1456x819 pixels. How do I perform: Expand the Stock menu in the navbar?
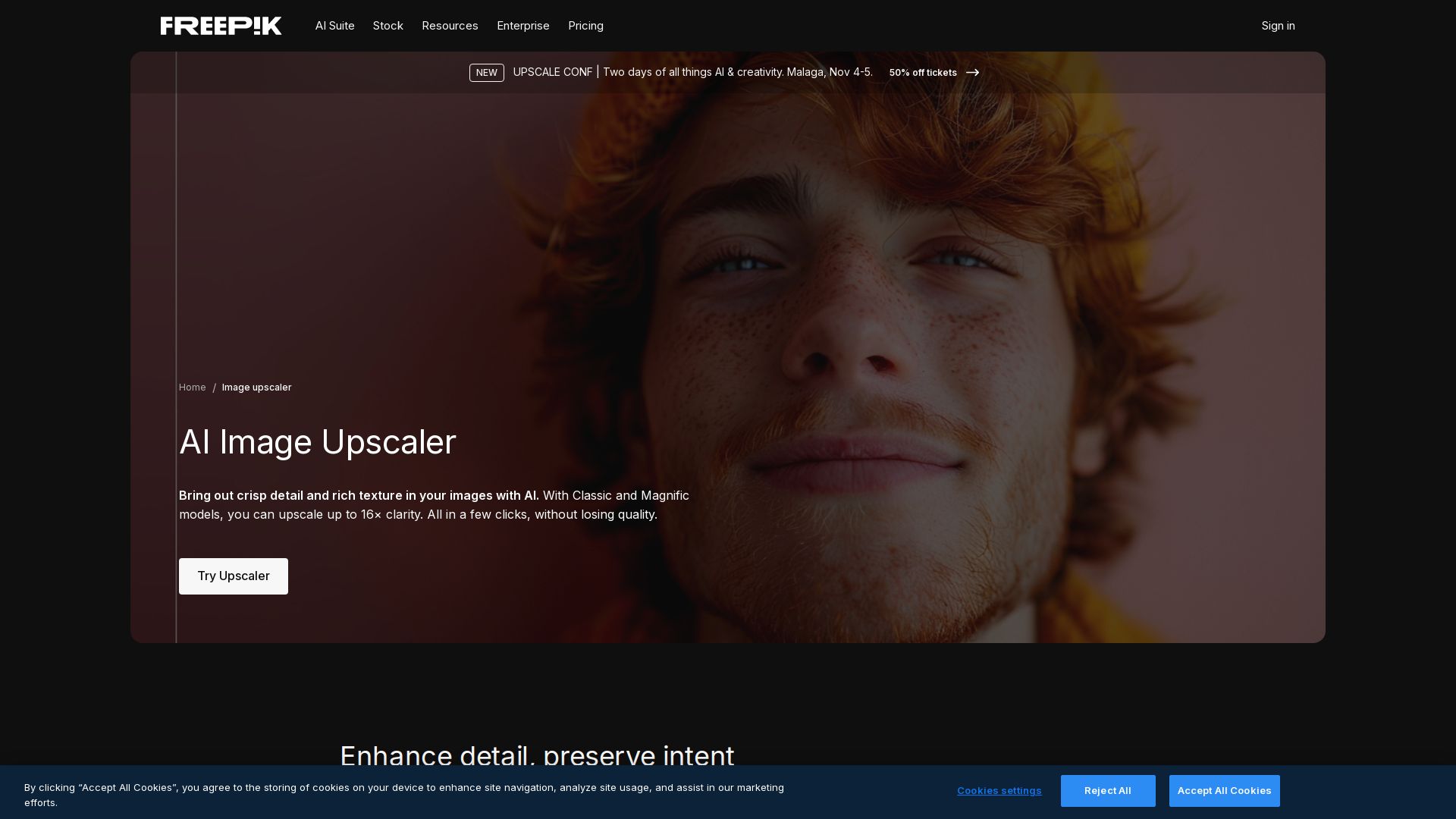388,25
